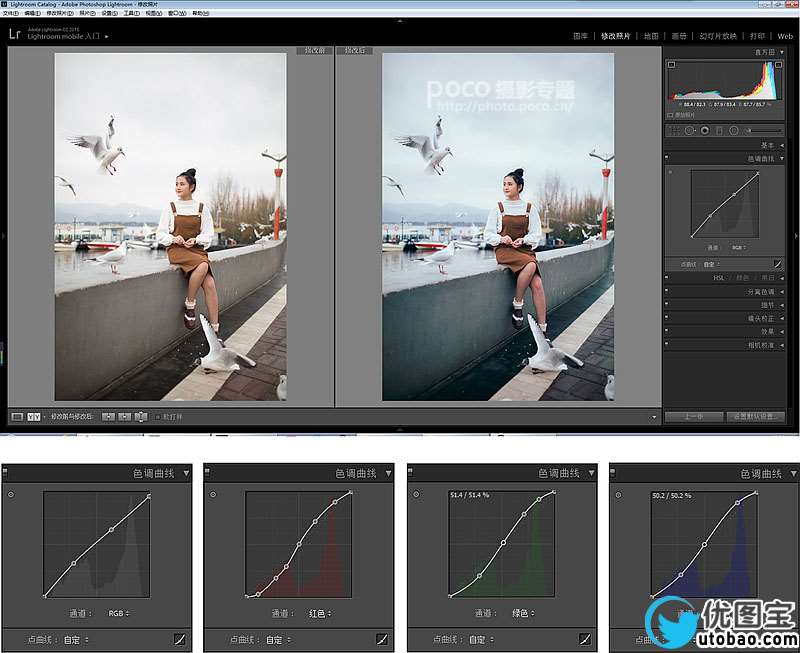800x653 pixels.
Task: Expand the 基本 panel
Action: [782, 145]
